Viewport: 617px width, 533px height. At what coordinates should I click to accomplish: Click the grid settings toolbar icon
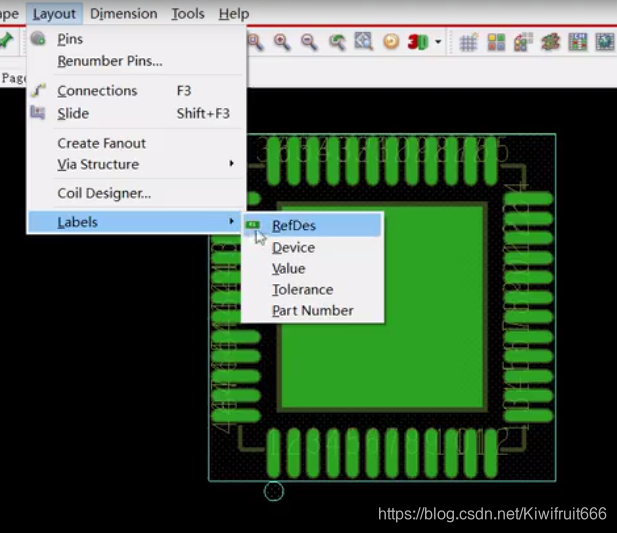[x=469, y=41]
